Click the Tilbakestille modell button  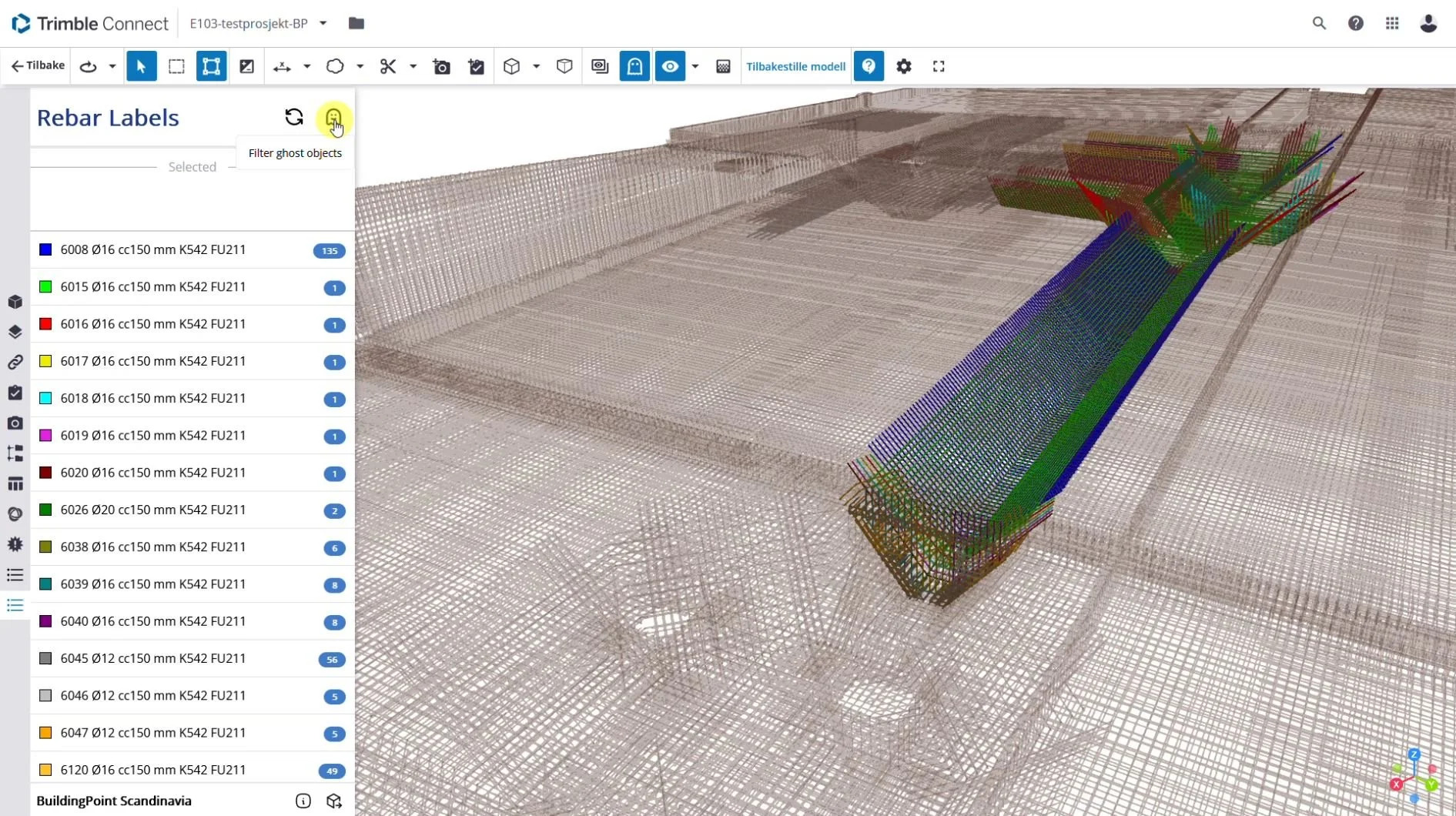(x=795, y=66)
